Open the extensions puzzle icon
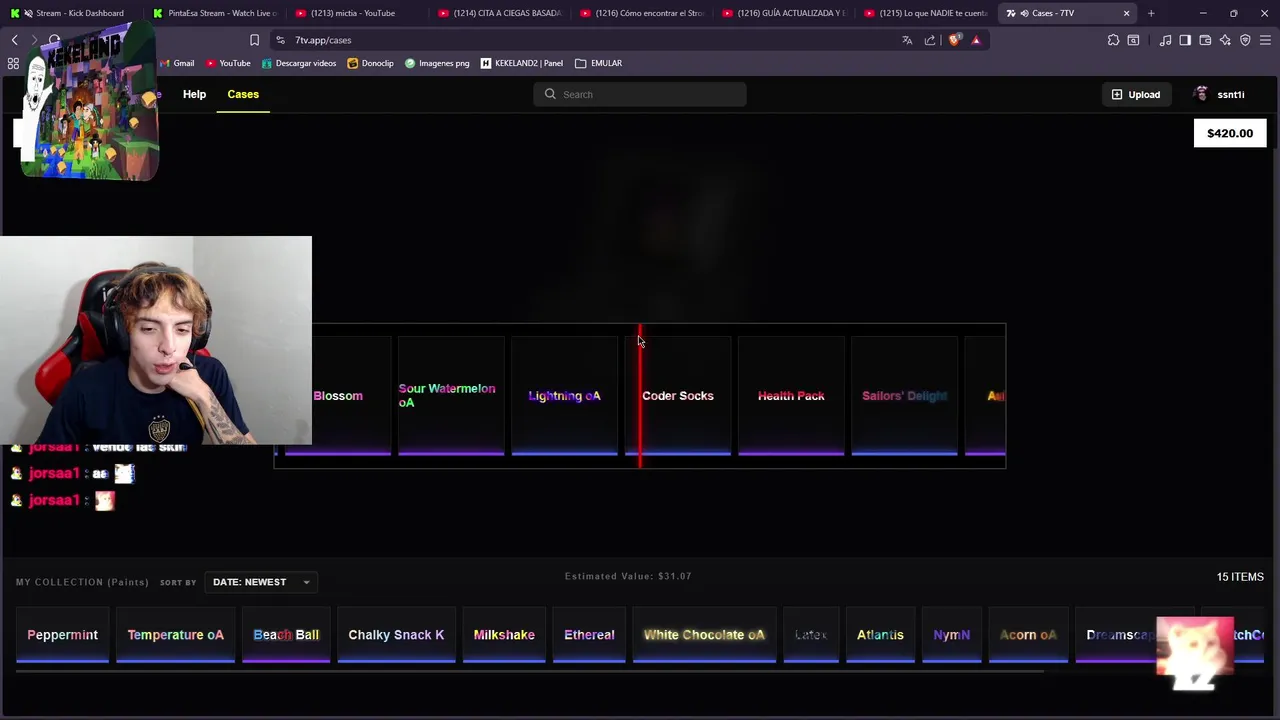 tap(1113, 40)
